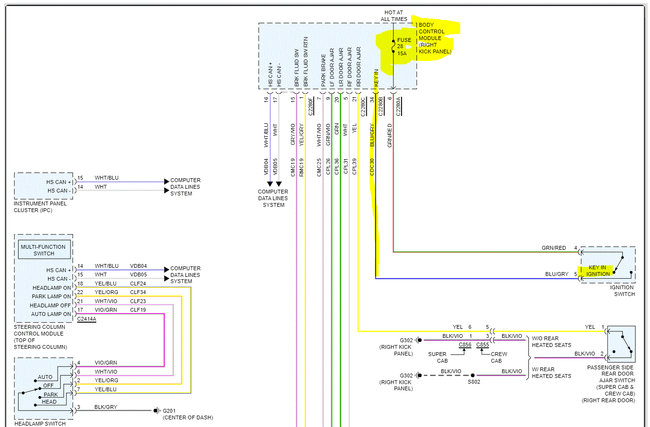
Task: Select circuit code "CLF23"
Action: (x=138, y=301)
